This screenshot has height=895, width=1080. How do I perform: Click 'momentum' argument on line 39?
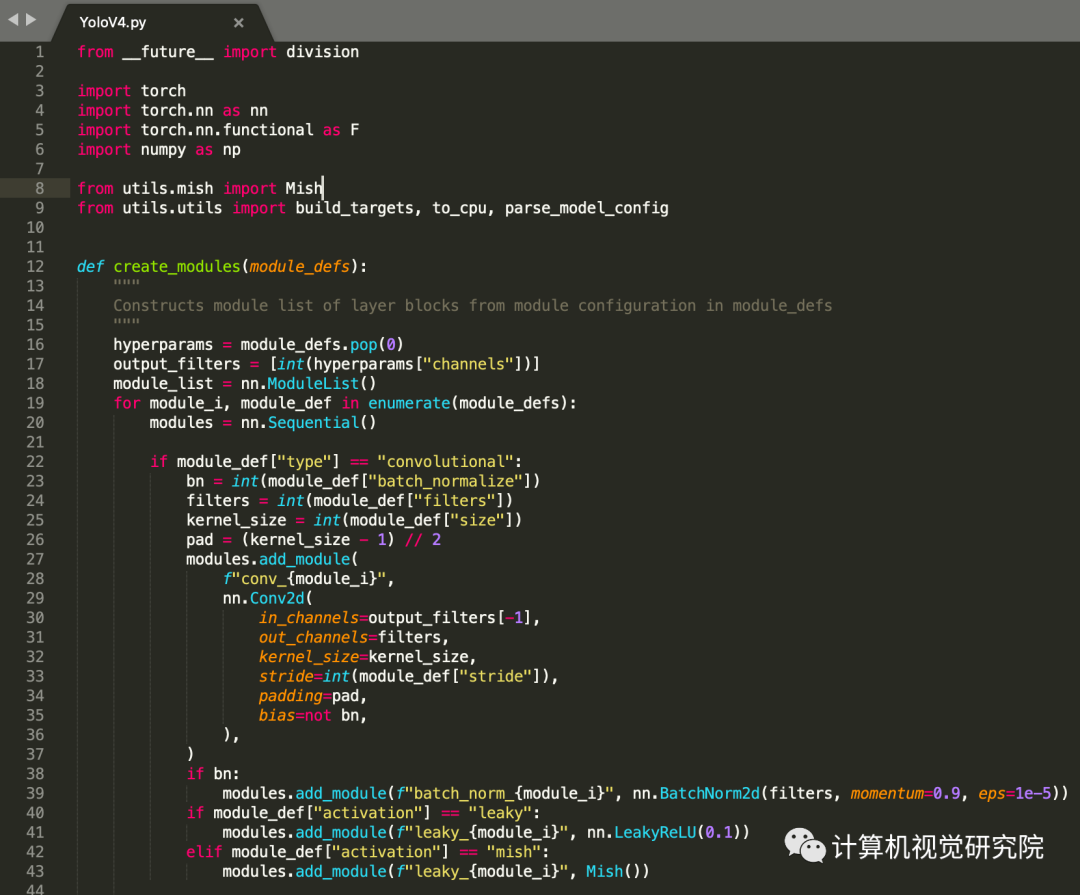pyautogui.click(x=887, y=793)
